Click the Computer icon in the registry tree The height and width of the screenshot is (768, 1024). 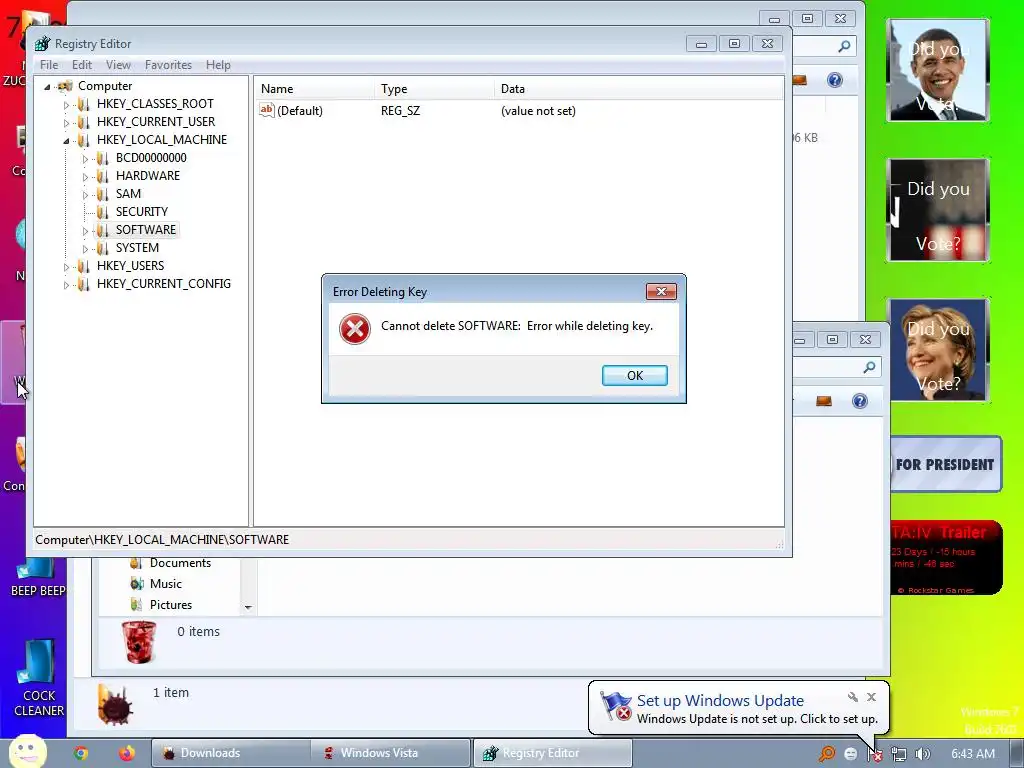65,86
